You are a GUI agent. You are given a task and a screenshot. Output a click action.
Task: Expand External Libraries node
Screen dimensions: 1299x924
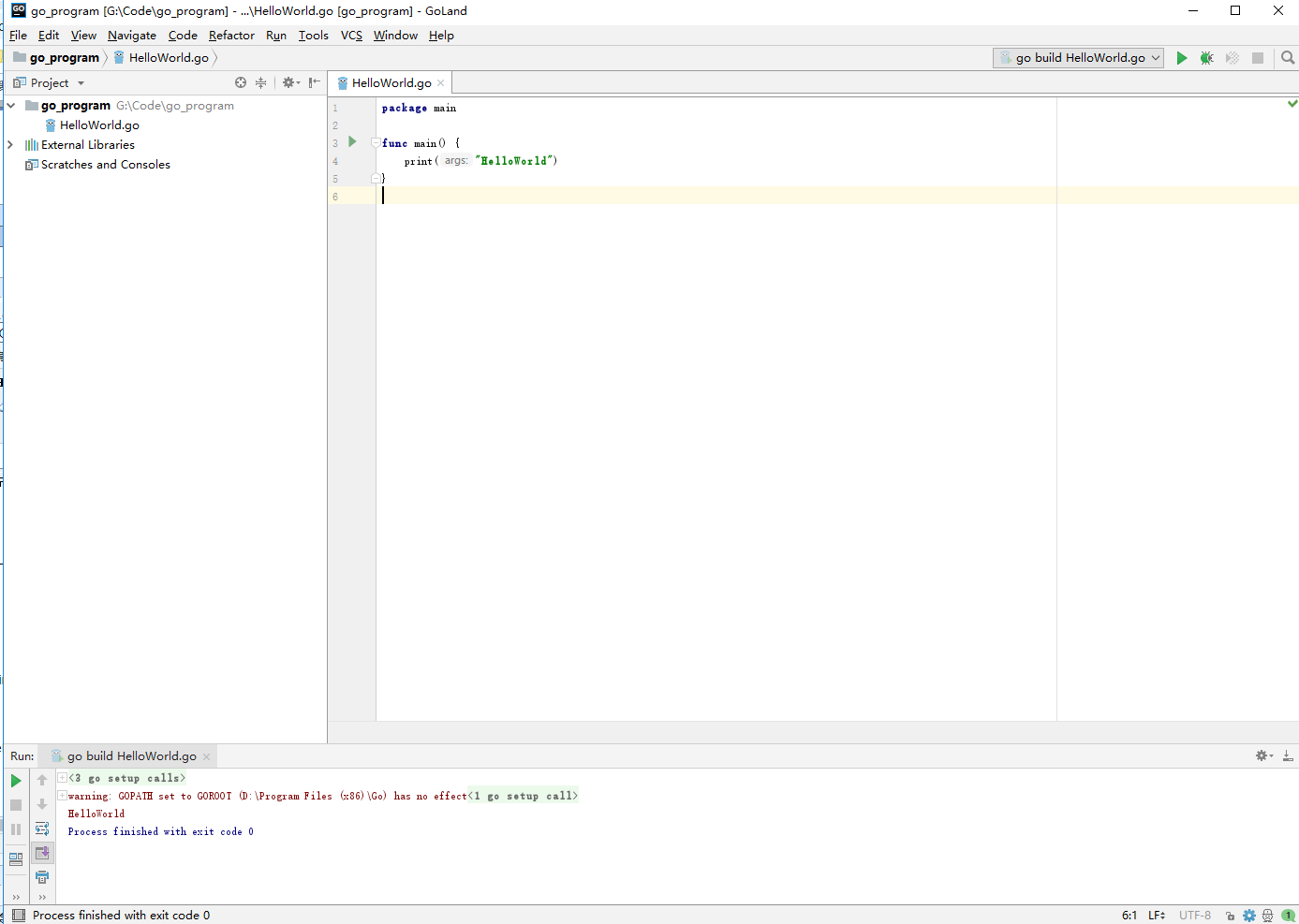coord(11,145)
